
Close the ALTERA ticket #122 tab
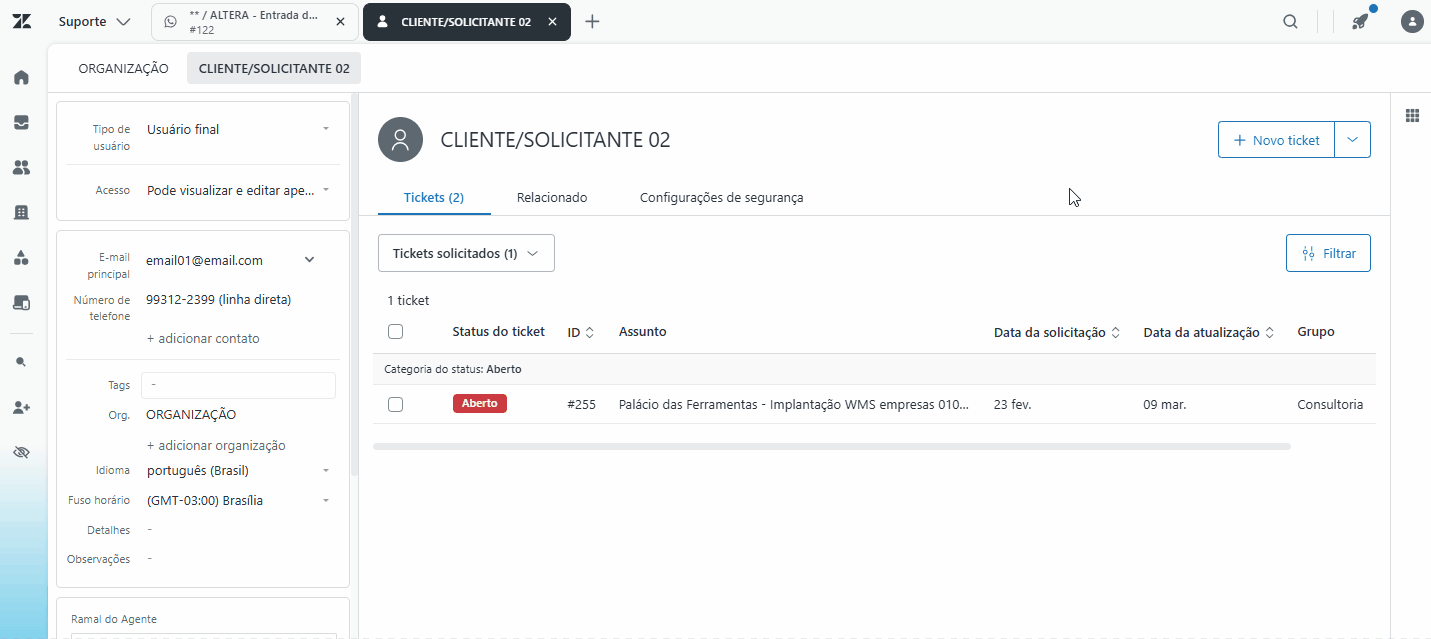pos(340,21)
